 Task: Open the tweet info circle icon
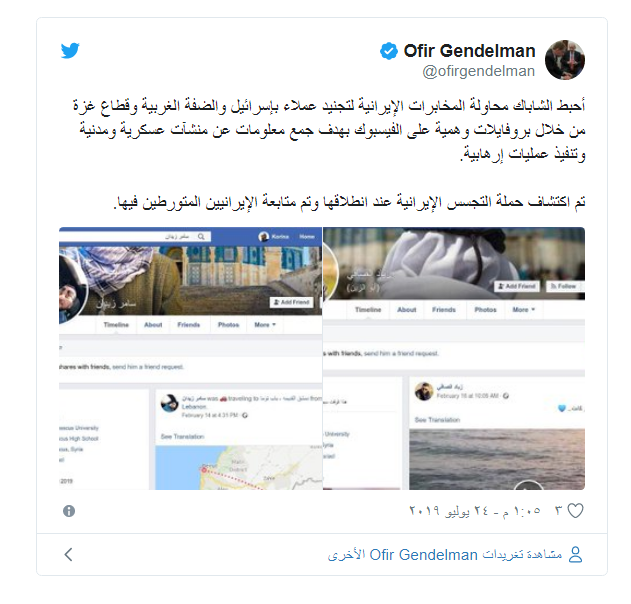(69, 511)
